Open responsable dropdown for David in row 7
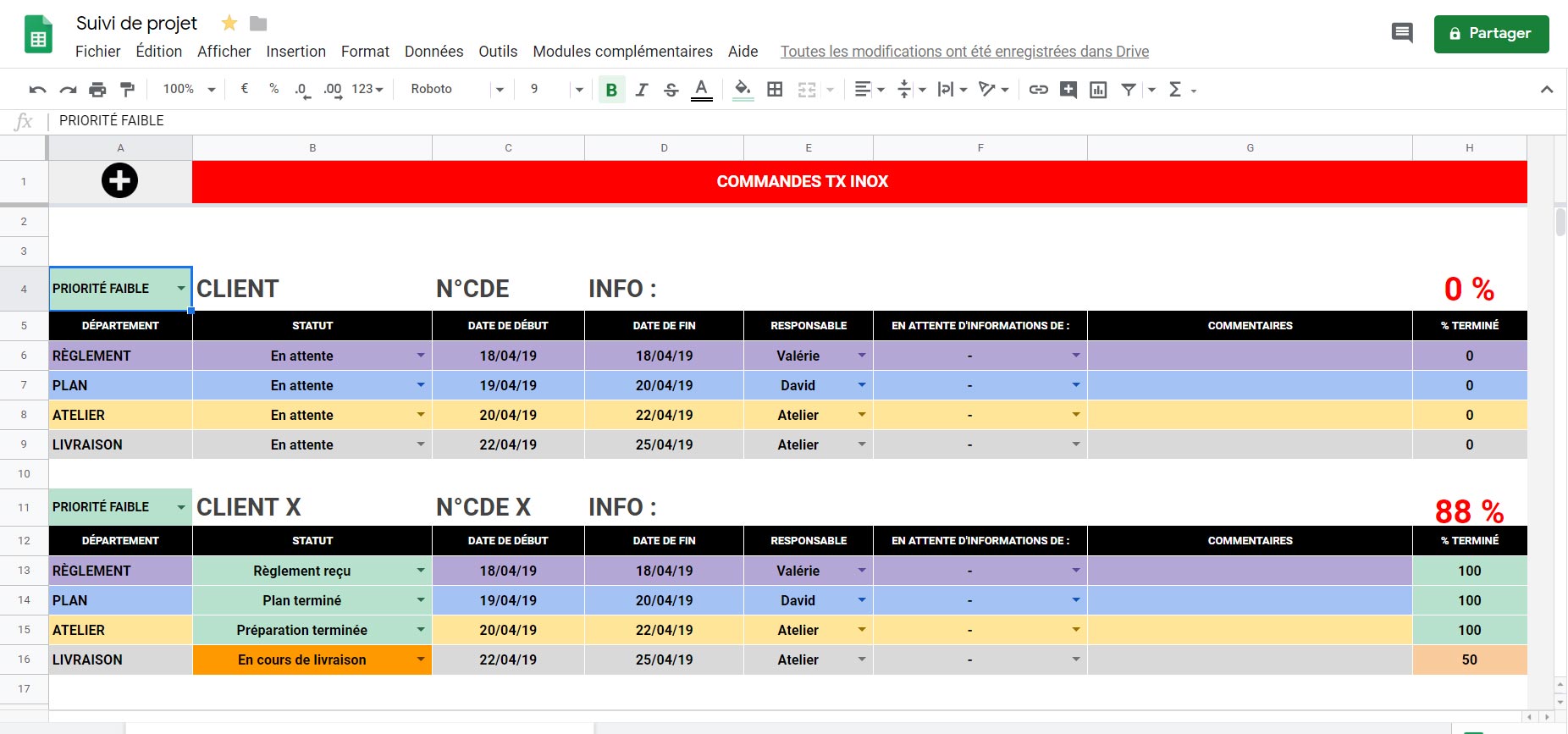Image resolution: width=1568 pixels, height=734 pixels. (862, 385)
